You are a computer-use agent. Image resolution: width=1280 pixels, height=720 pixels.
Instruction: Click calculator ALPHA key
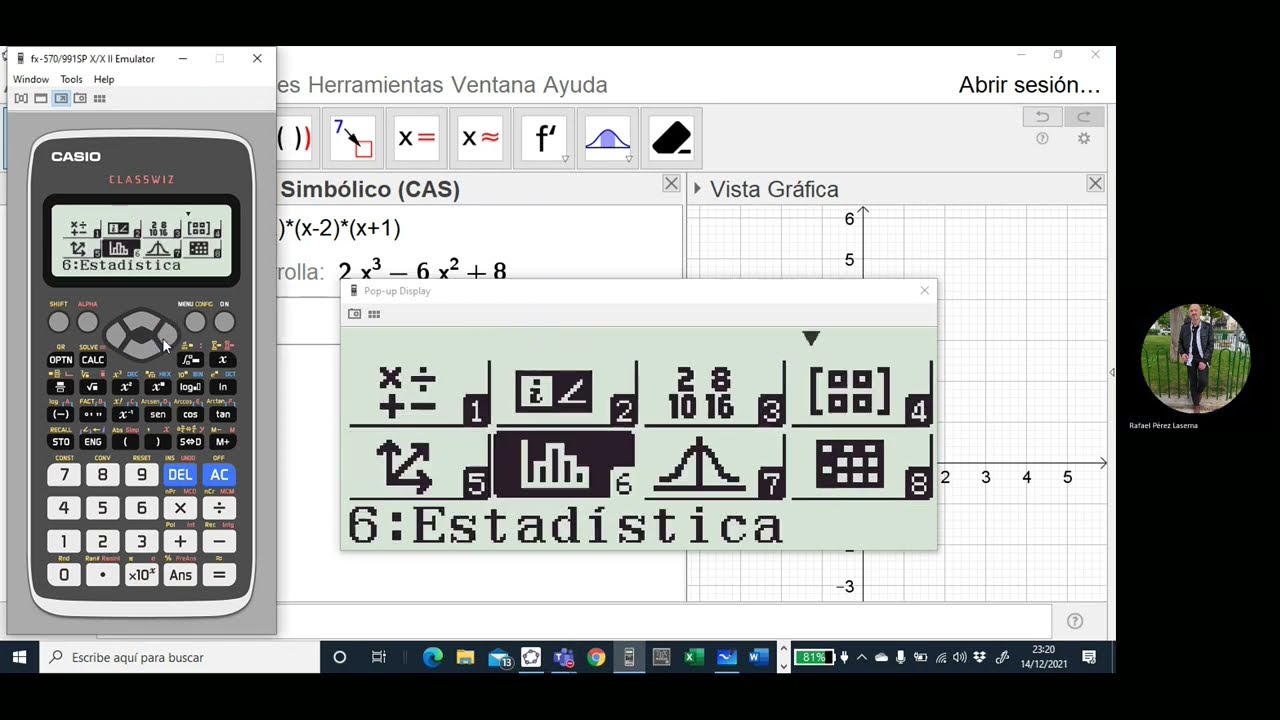[88, 322]
